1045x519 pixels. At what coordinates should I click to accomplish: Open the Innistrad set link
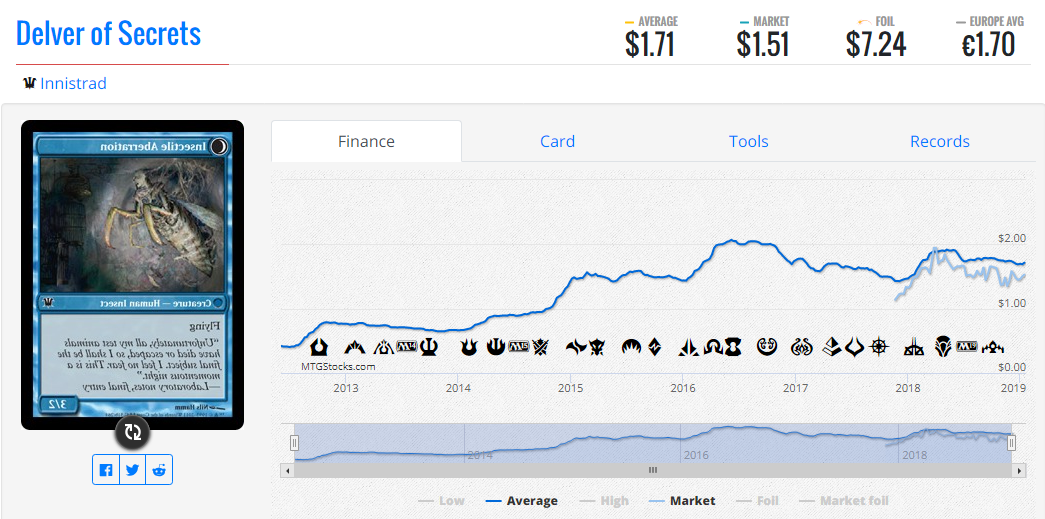point(73,83)
